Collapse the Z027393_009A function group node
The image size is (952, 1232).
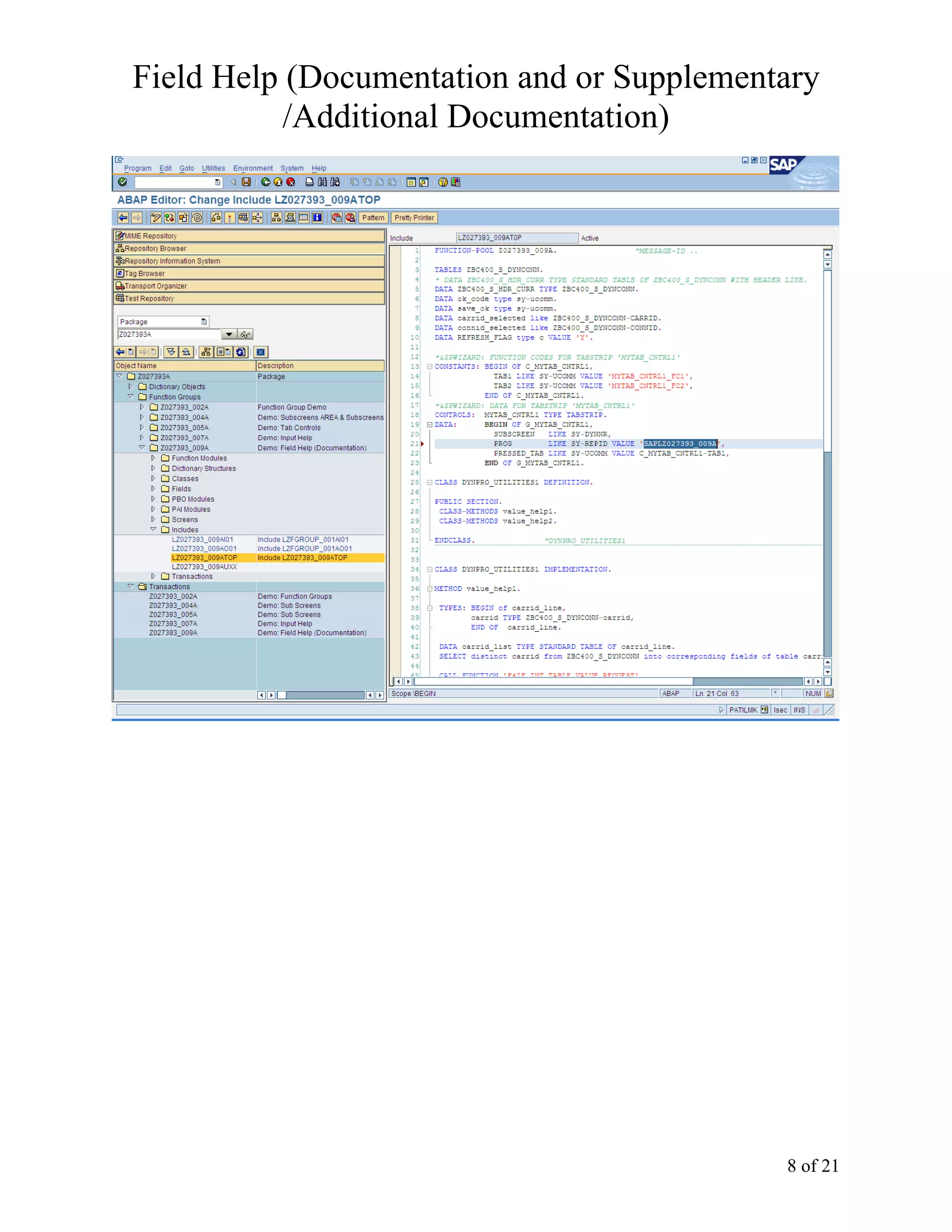click(142, 447)
